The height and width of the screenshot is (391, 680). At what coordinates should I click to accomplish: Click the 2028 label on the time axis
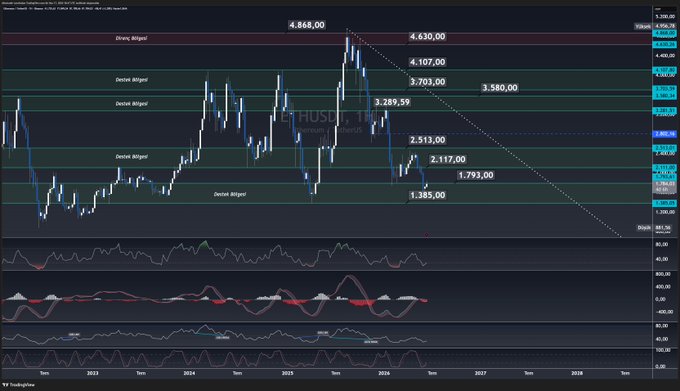point(577,373)
